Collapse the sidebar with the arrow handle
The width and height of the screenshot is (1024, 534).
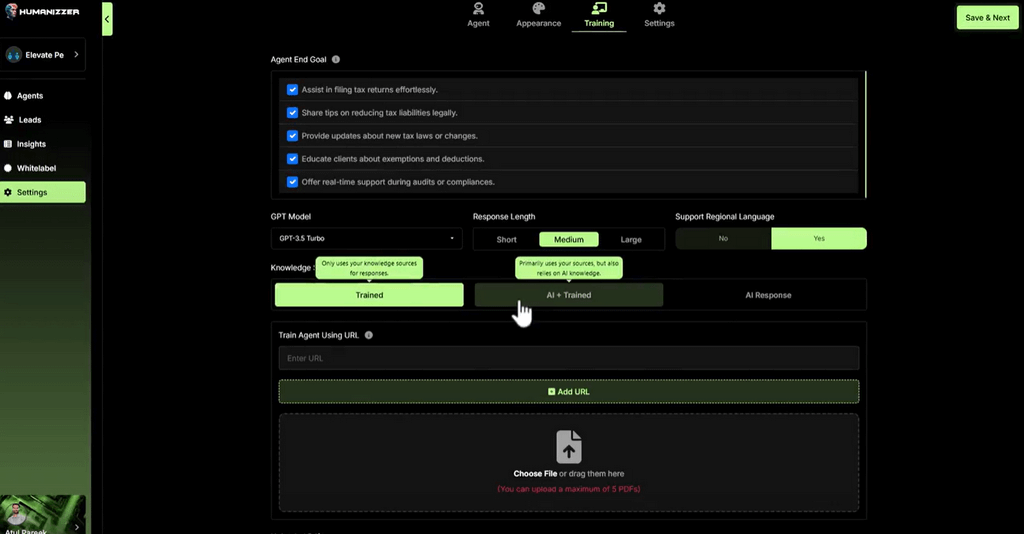tap(107, 19)
